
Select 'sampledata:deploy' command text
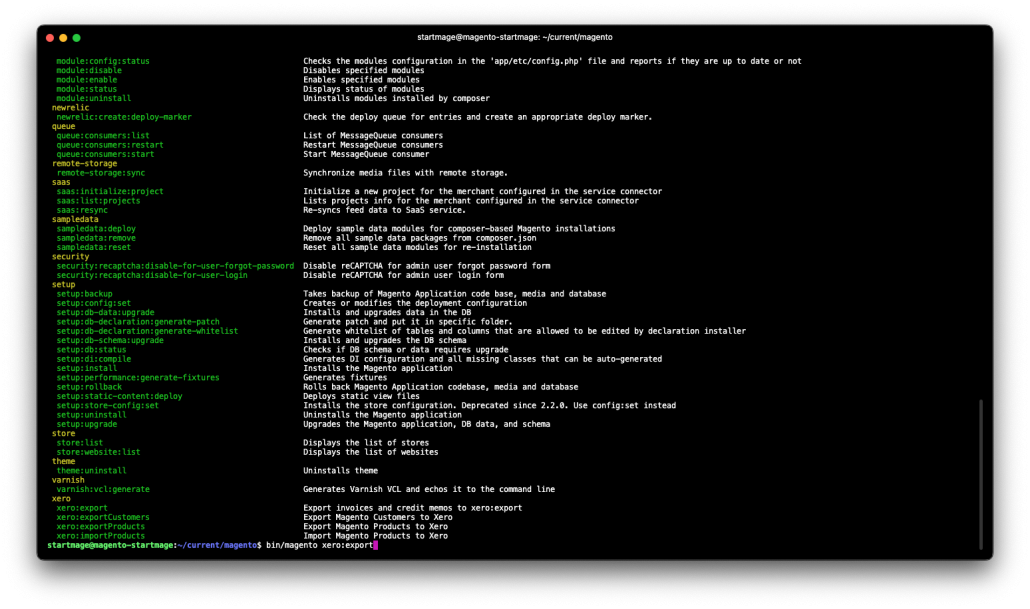pyautogui.click(x=96, y=229)
